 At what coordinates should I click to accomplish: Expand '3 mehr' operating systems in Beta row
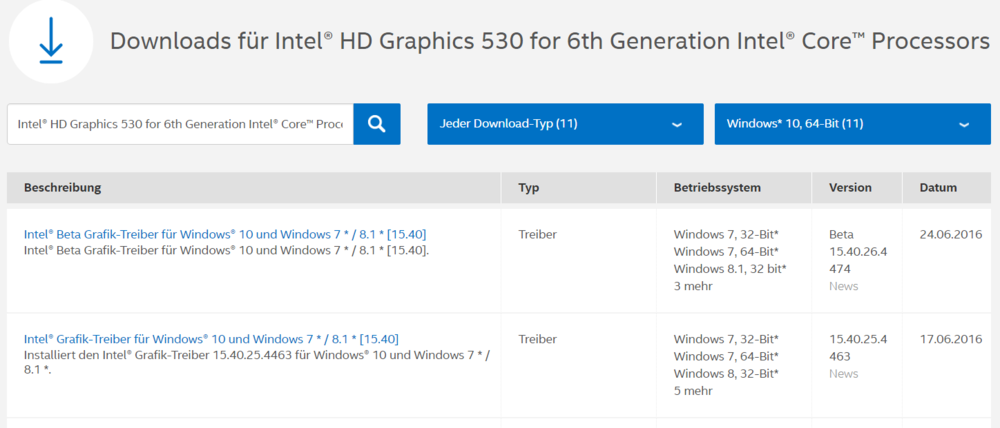point(693,286)
